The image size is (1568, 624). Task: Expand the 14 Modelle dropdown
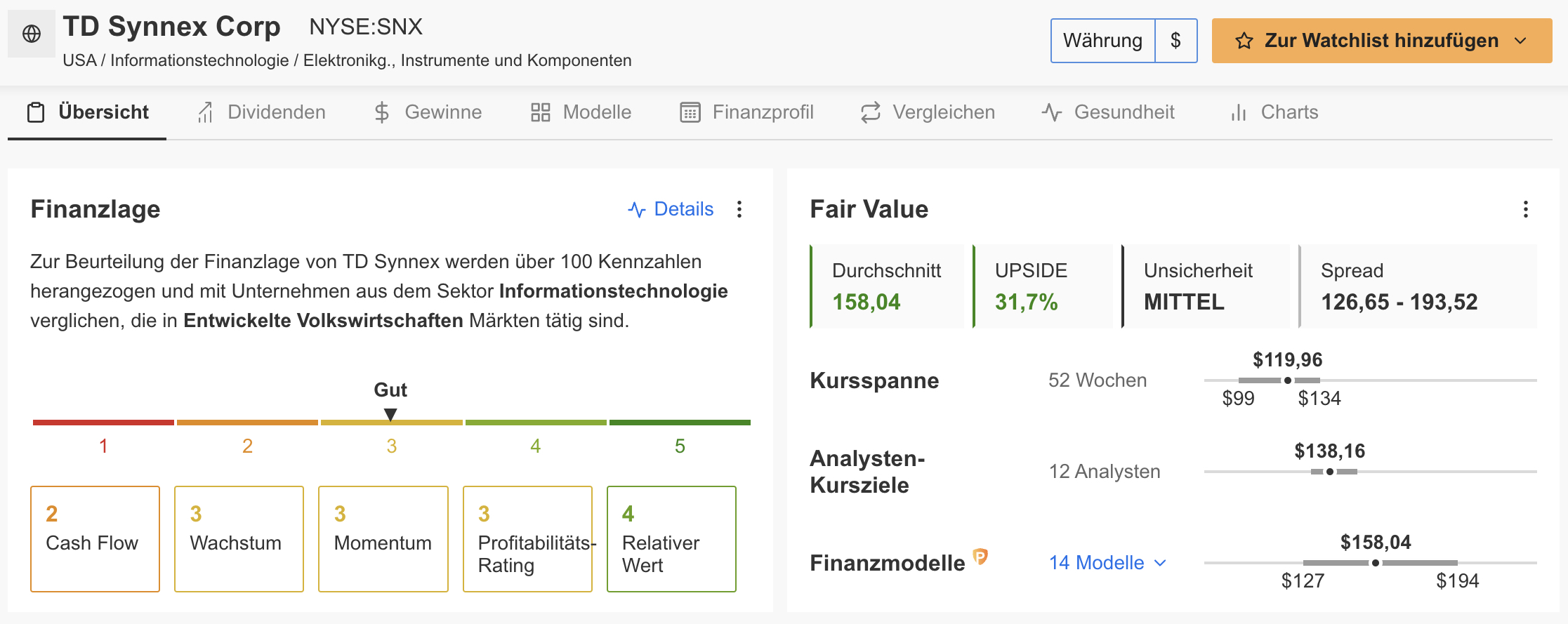tap(1107, 563)
